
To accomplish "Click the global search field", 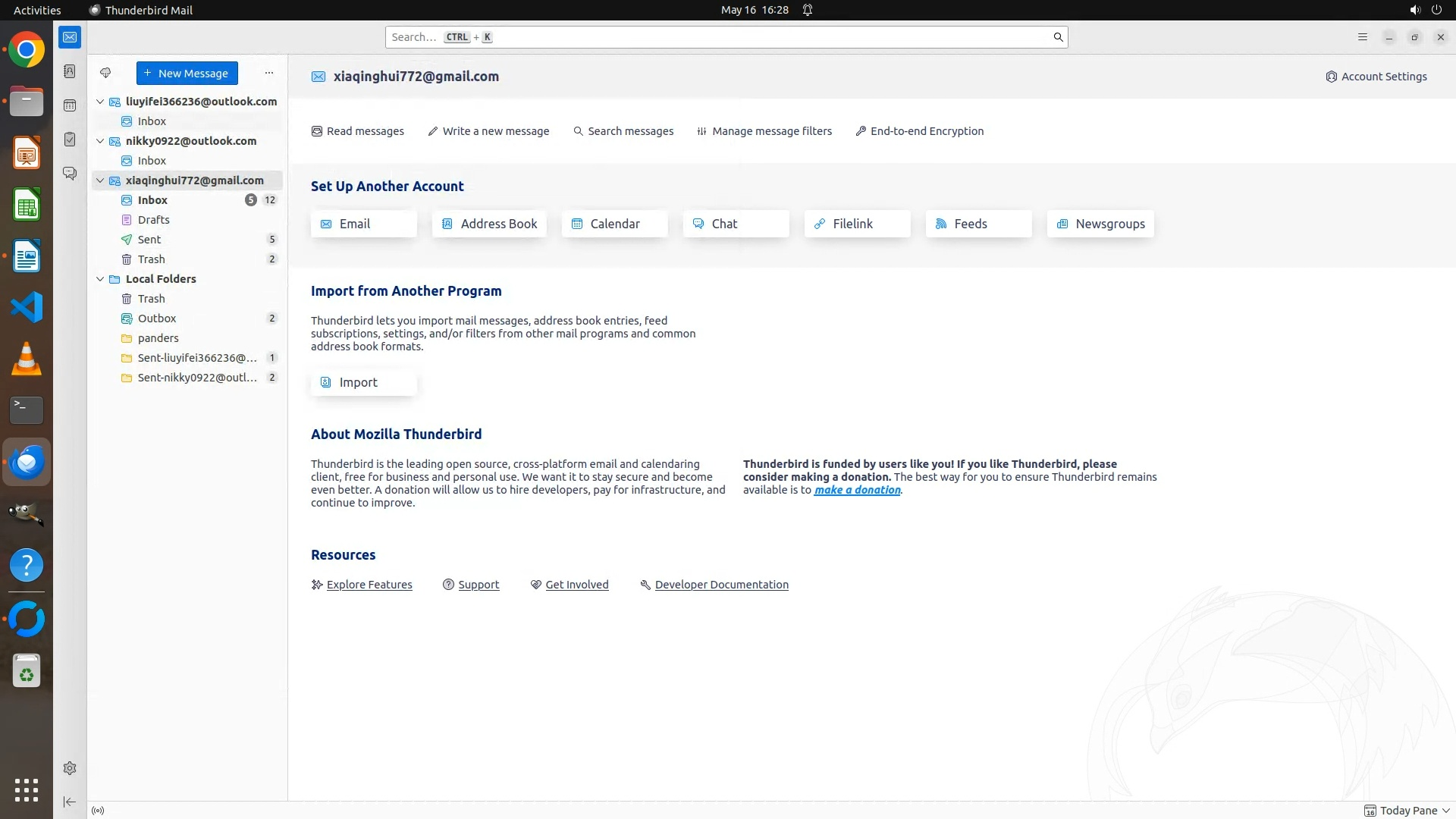I will pyautogui.click(x=720, y=37).
